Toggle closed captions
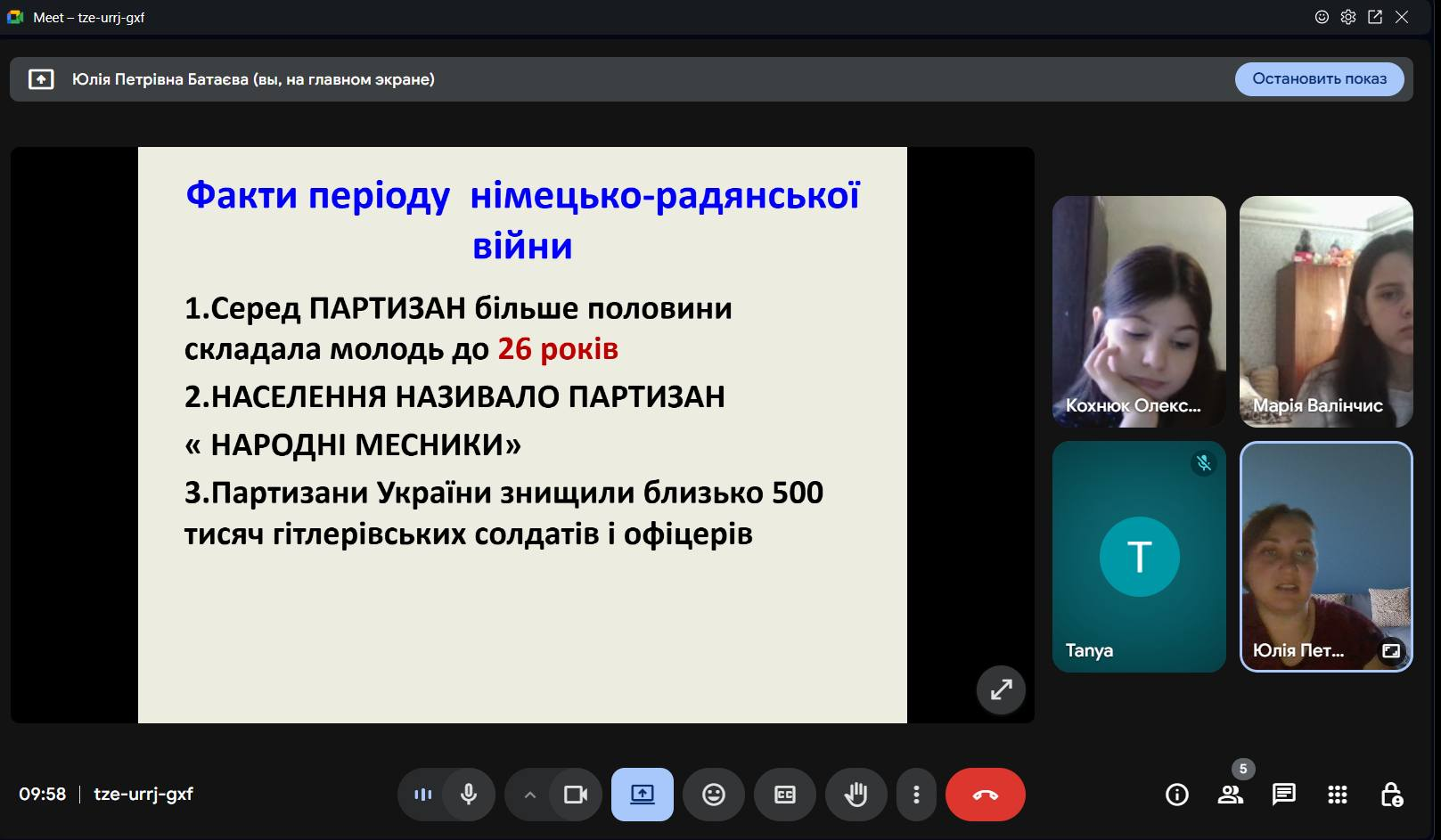The image size is (1441, 840). coord(784,795)
